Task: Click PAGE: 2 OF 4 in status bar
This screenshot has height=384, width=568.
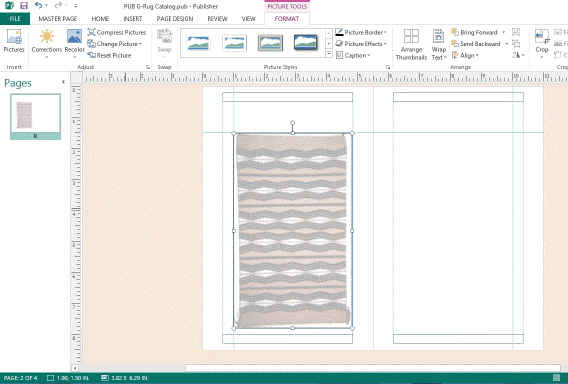Action: (21, 378)
